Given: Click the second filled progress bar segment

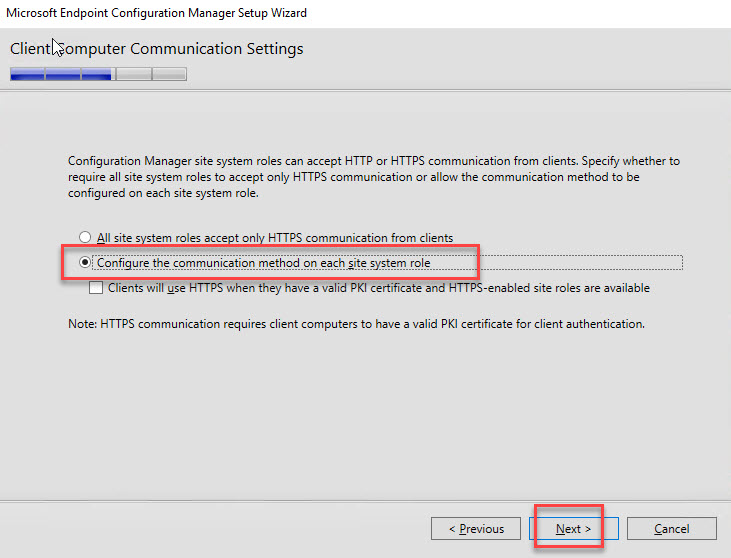Looking at the screenshot, I should (x=62, y=74).
